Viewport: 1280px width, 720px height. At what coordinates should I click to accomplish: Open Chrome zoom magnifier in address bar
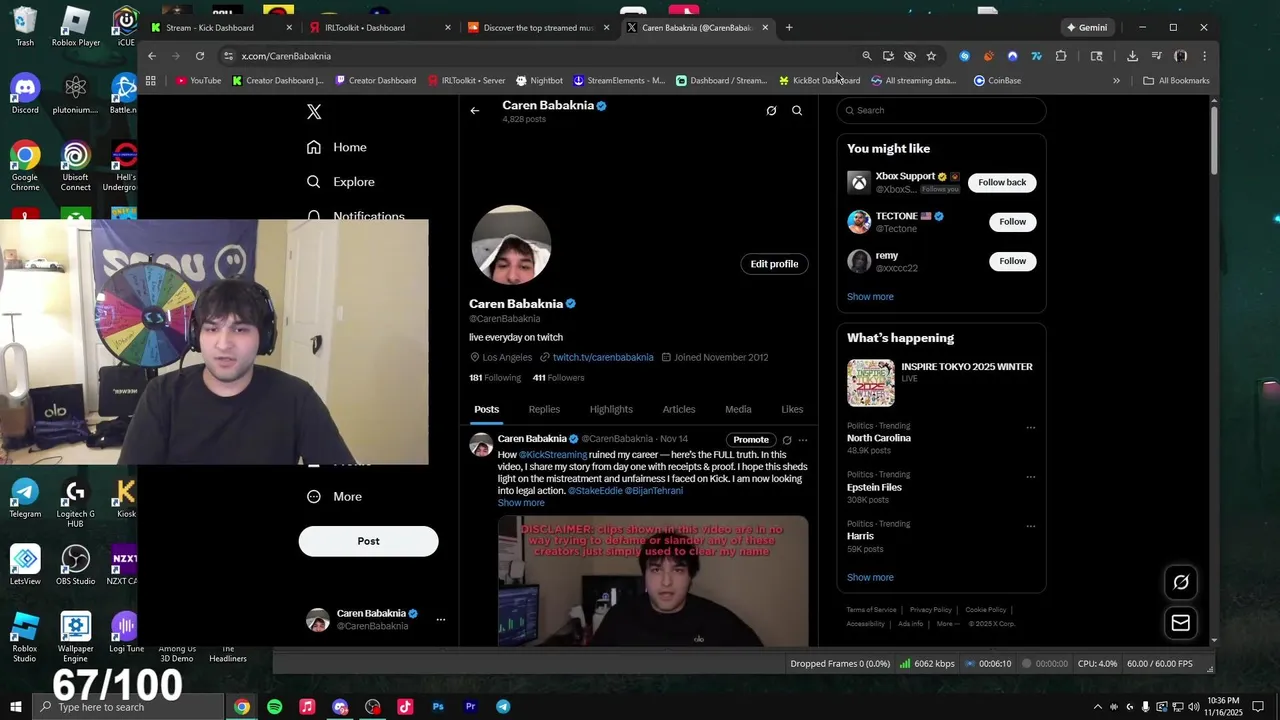[x=867, y=56]
